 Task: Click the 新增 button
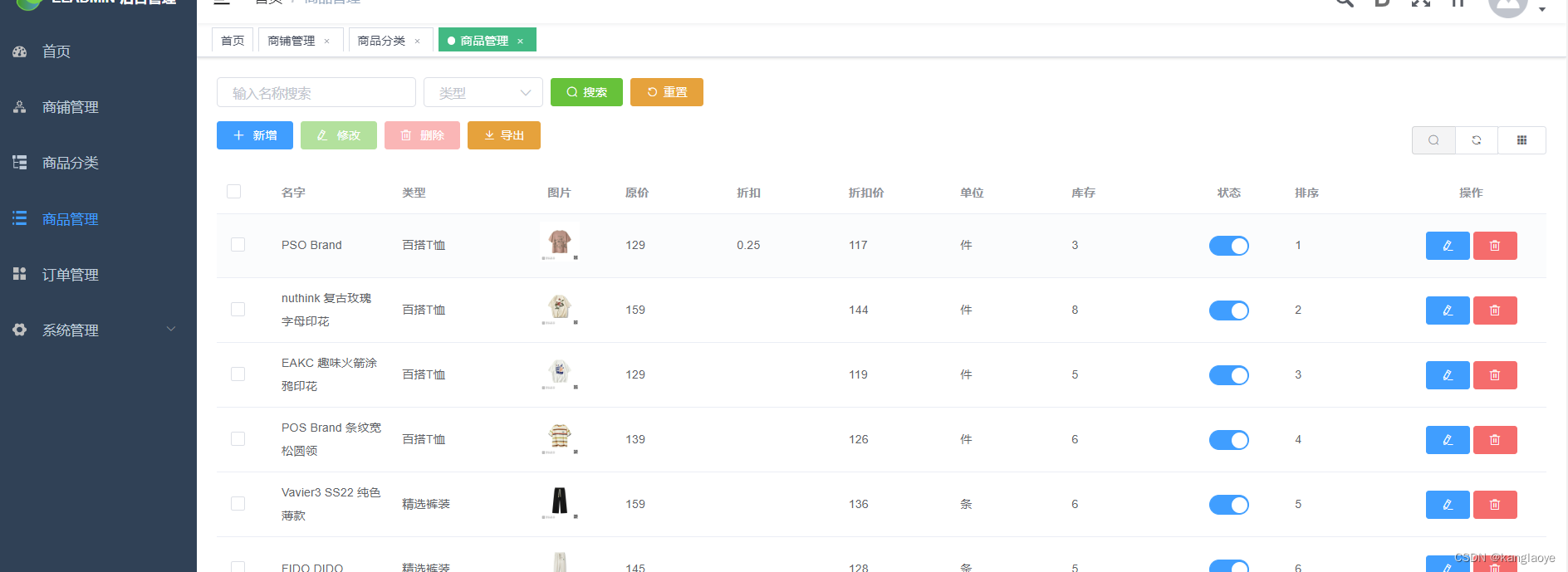255,135
